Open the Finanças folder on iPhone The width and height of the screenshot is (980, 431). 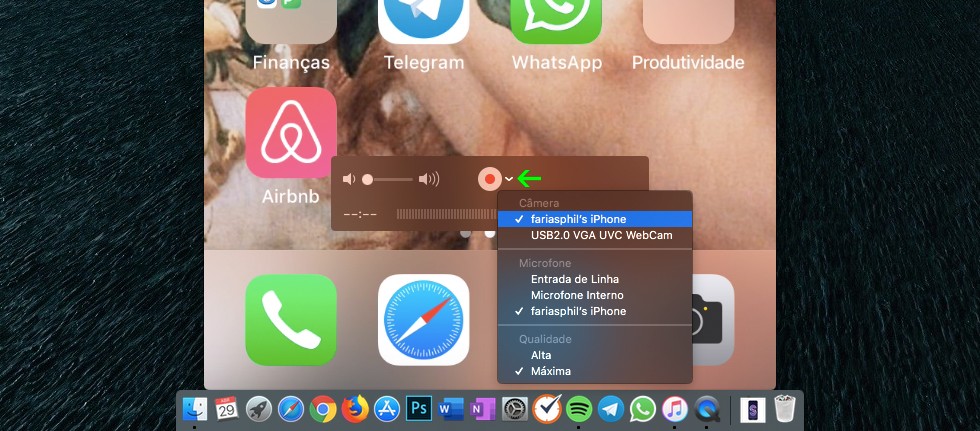(291, 22)
